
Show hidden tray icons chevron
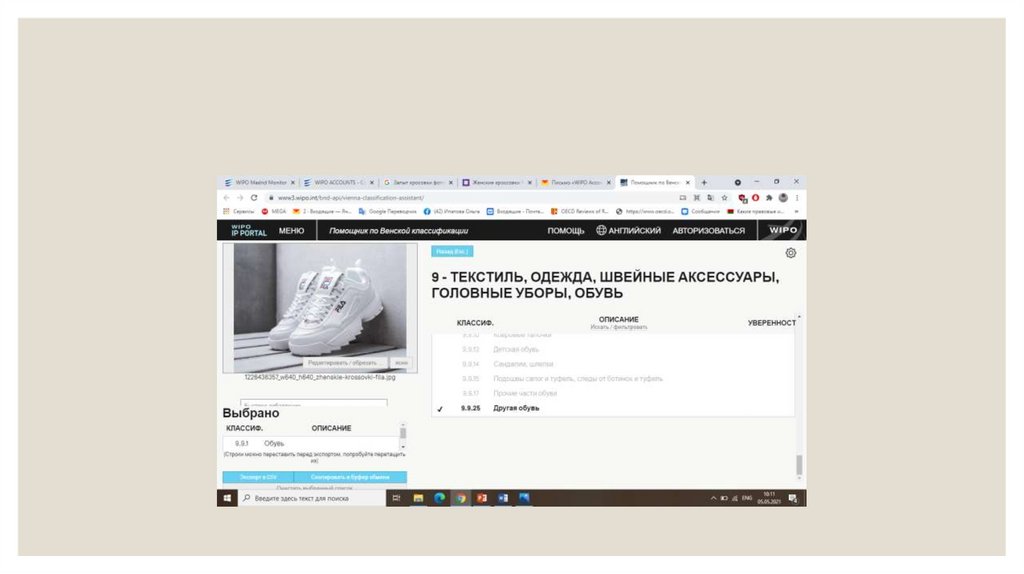point(713,498)
